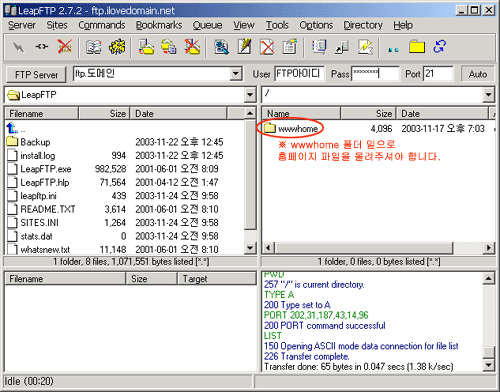
Task: Sort local files by Filename header
Action: [42, 113]
